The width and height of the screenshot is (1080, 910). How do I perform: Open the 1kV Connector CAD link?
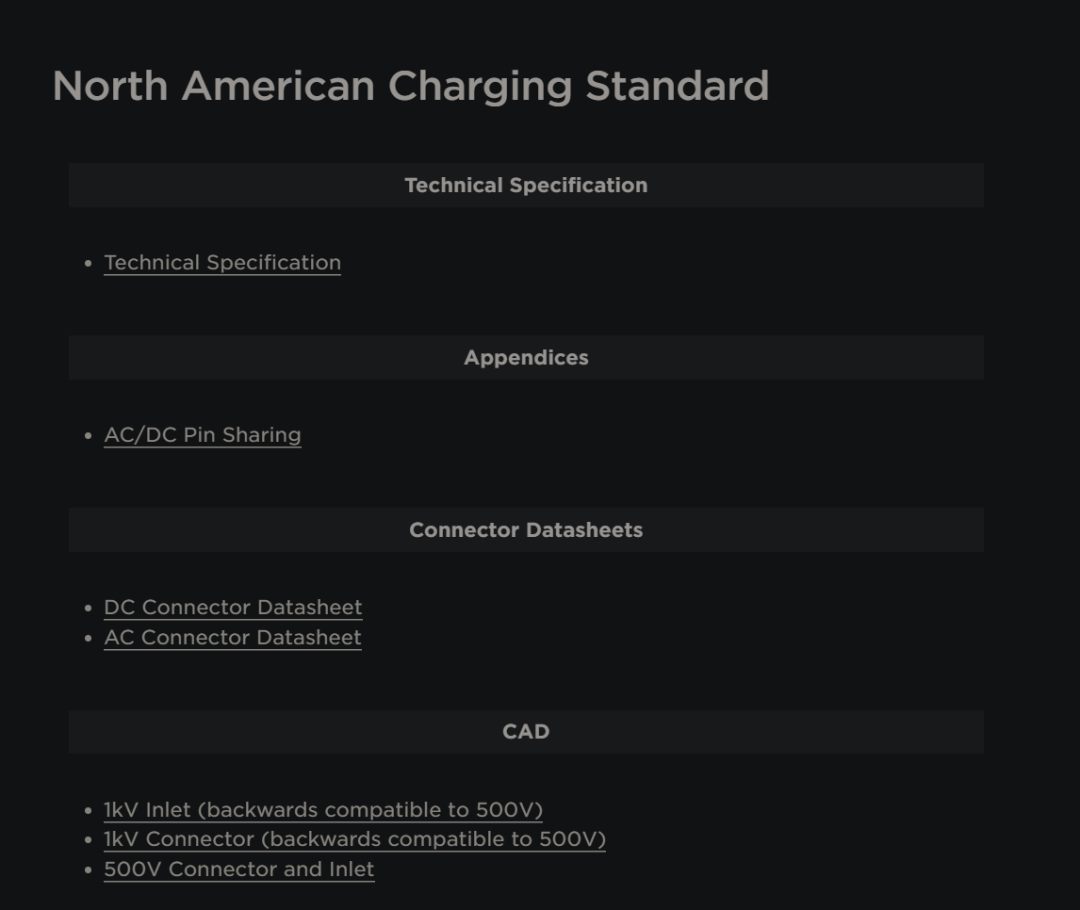tap(355, 839)
